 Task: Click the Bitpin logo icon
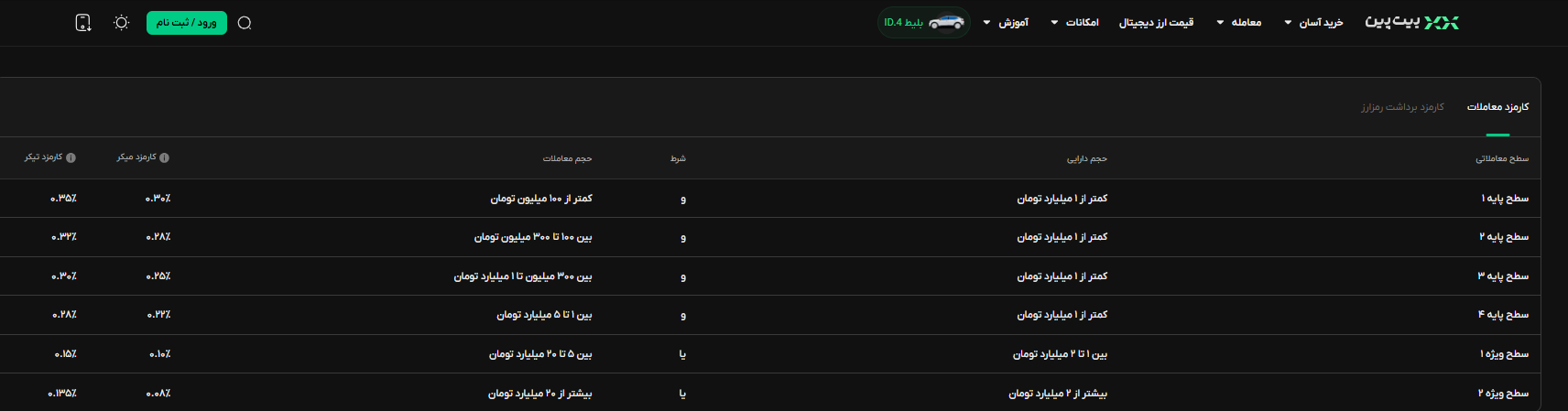pyautogui.click(x=1411, y=22)
